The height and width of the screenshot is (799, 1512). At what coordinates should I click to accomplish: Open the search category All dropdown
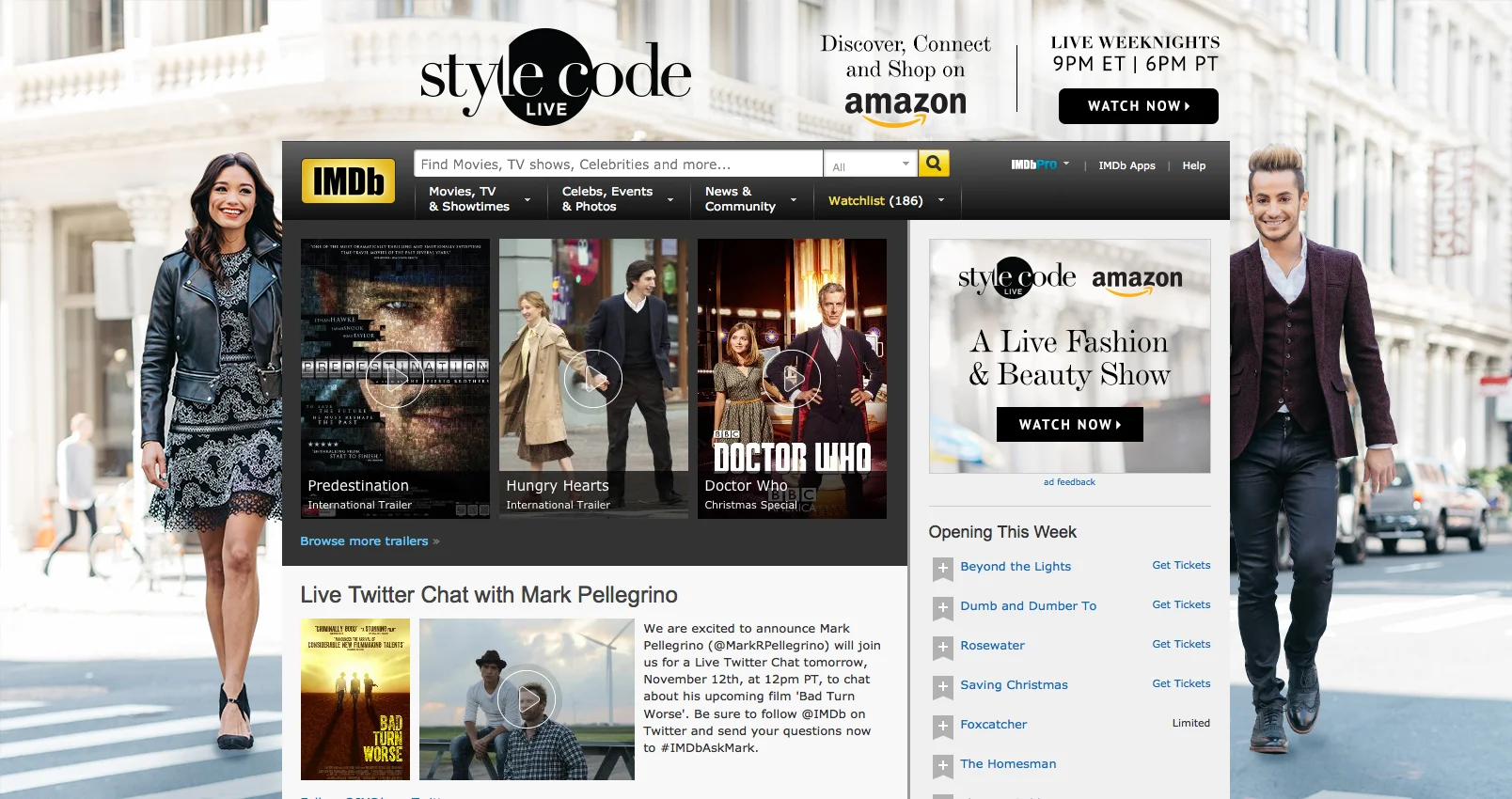pyautogui.click(x=871, y=164)
